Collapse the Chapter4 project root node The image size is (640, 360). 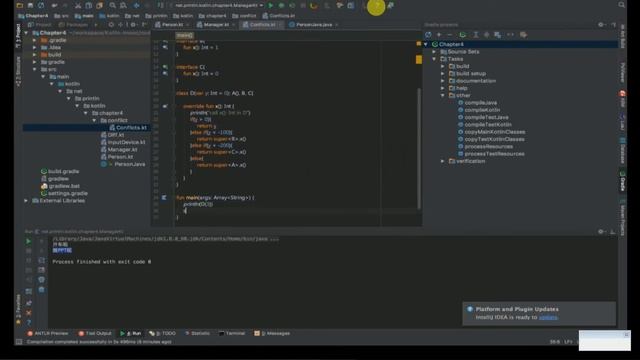click(x=27, y=33)
